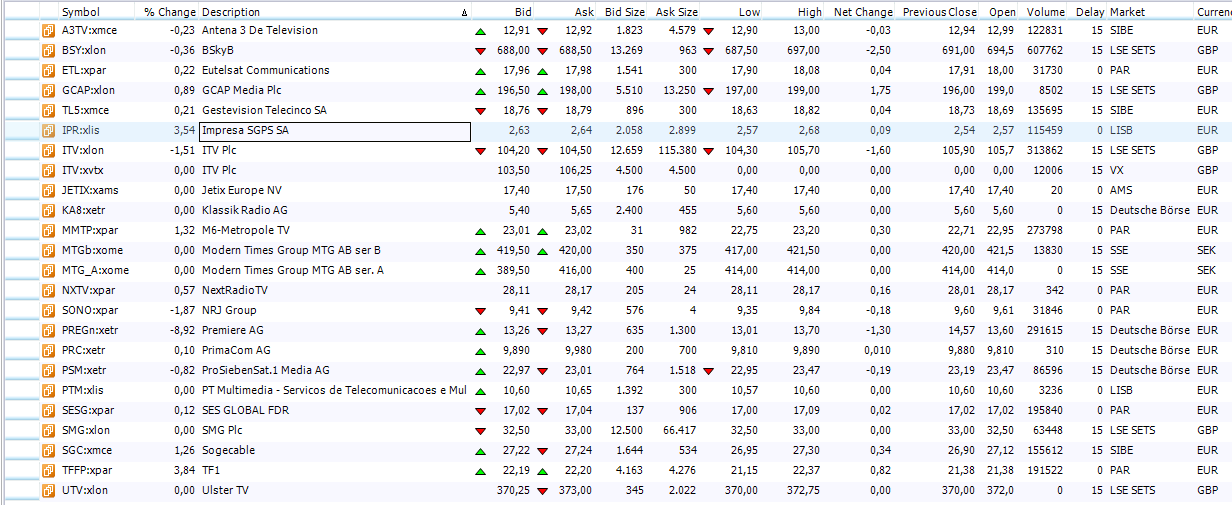Select the NextRadioTV description
Screen dimensions: 1232x505
click(235, 290)
